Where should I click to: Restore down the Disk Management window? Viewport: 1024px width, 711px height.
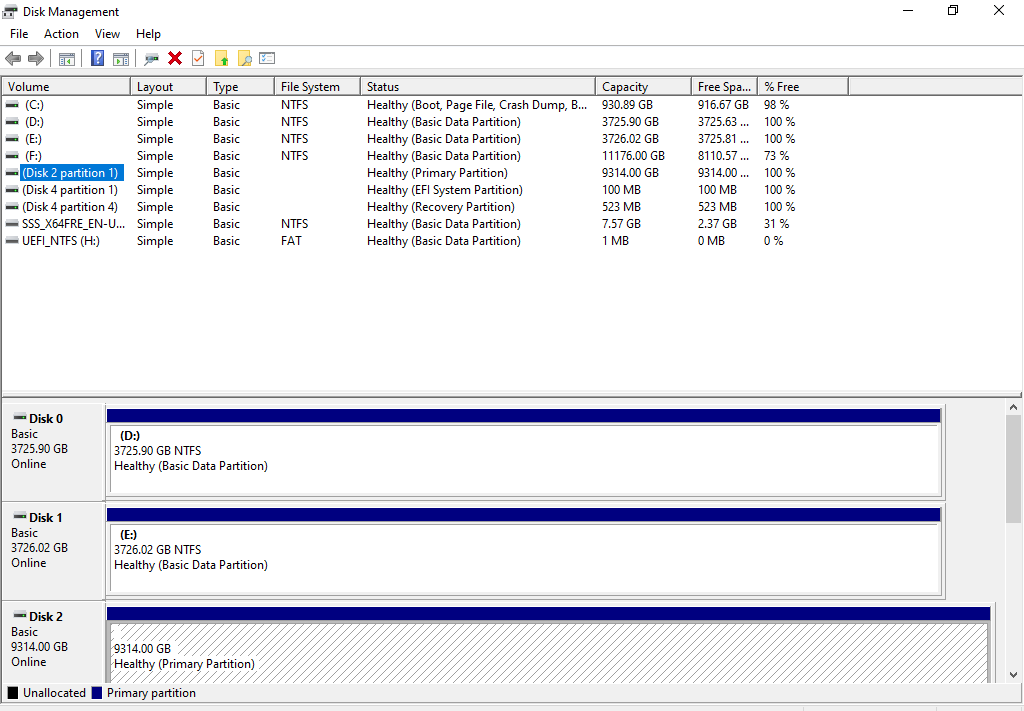[953, 10]
